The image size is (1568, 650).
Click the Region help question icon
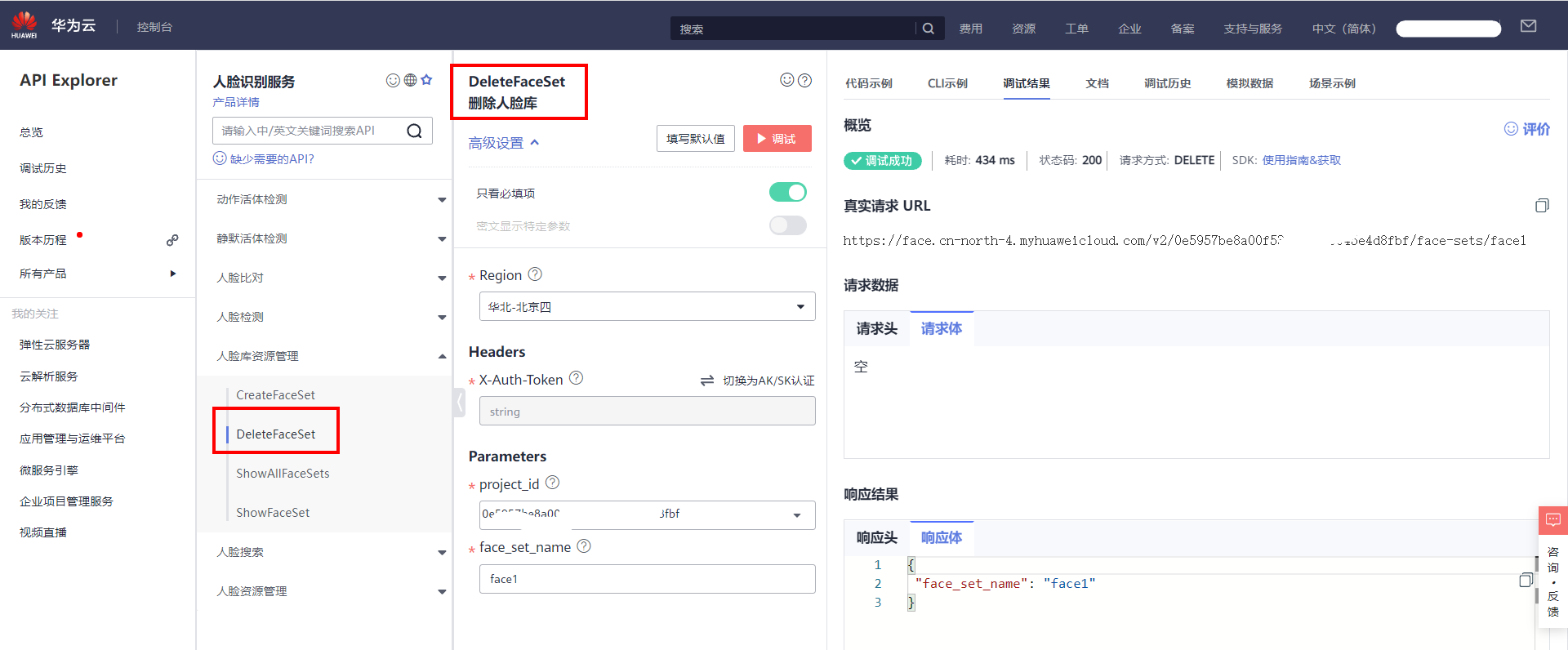pyautogui.click(x=535, y=274)
